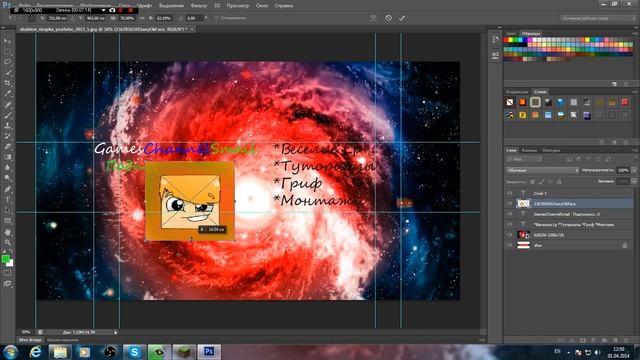Open the layer filter kind dropdown
640x360 pixels.
click(x=524, y=160)
